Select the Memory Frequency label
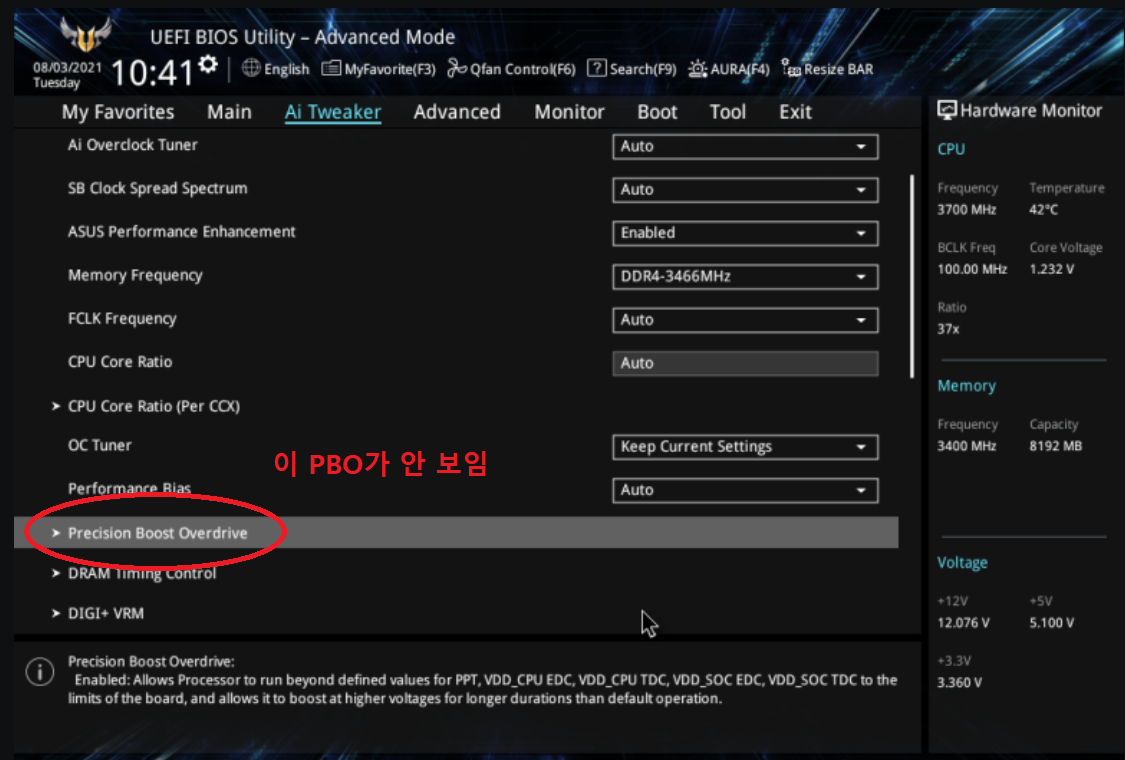1125x760 pixels. 136,276
